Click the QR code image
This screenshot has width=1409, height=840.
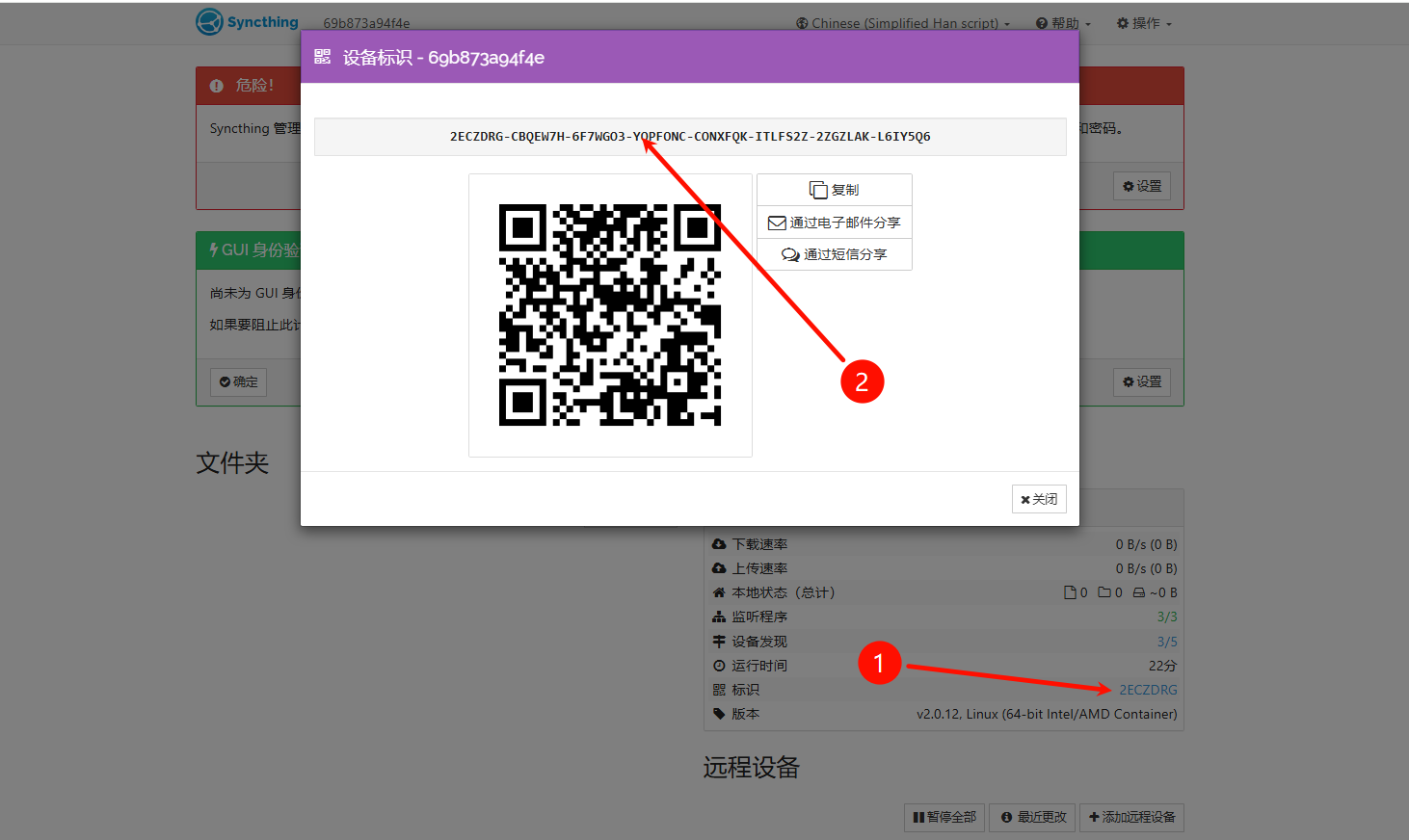[x=609, y=315]
